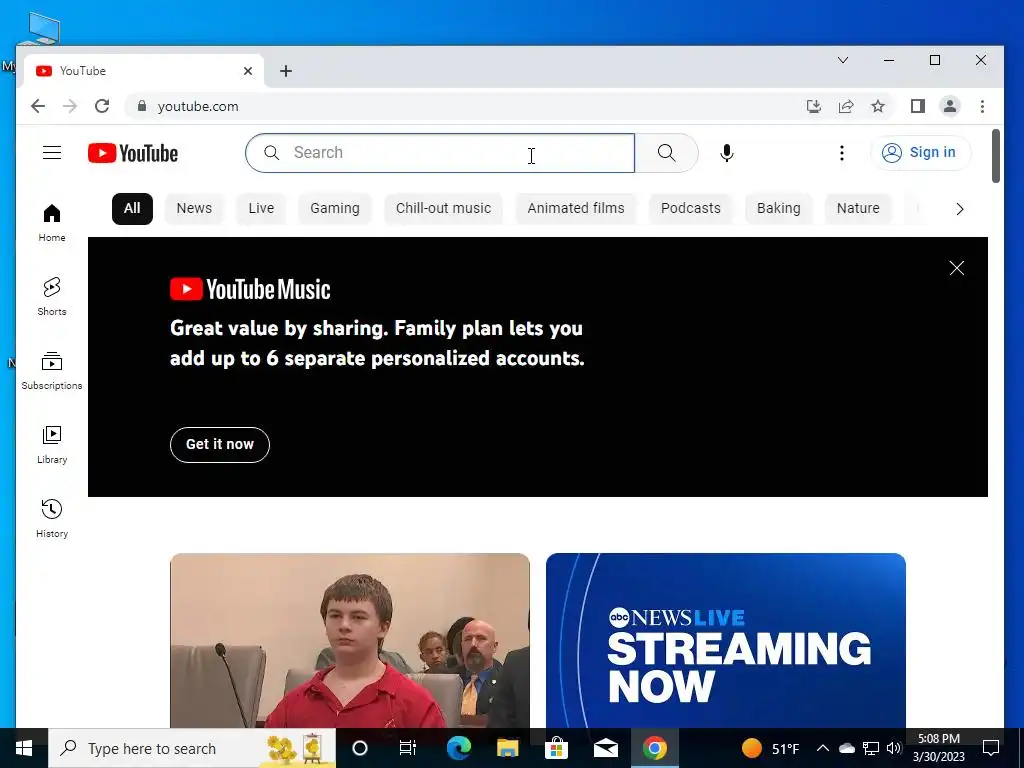Select the Podcasts chip
The height and width of the screenshot is (768, 1024).
point(690,208)
